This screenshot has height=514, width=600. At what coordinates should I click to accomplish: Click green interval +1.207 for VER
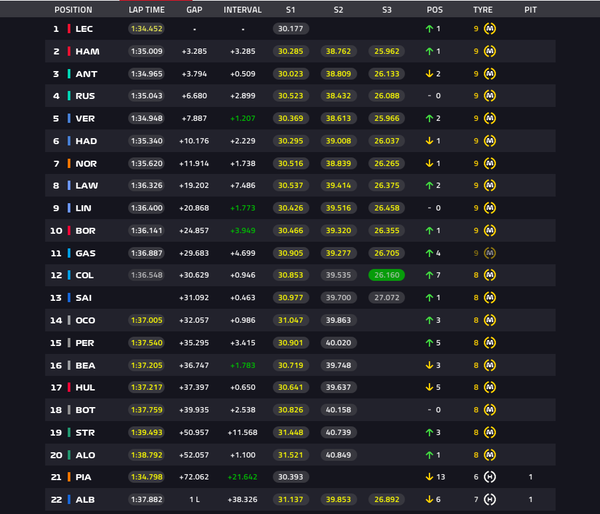(243, 118)
